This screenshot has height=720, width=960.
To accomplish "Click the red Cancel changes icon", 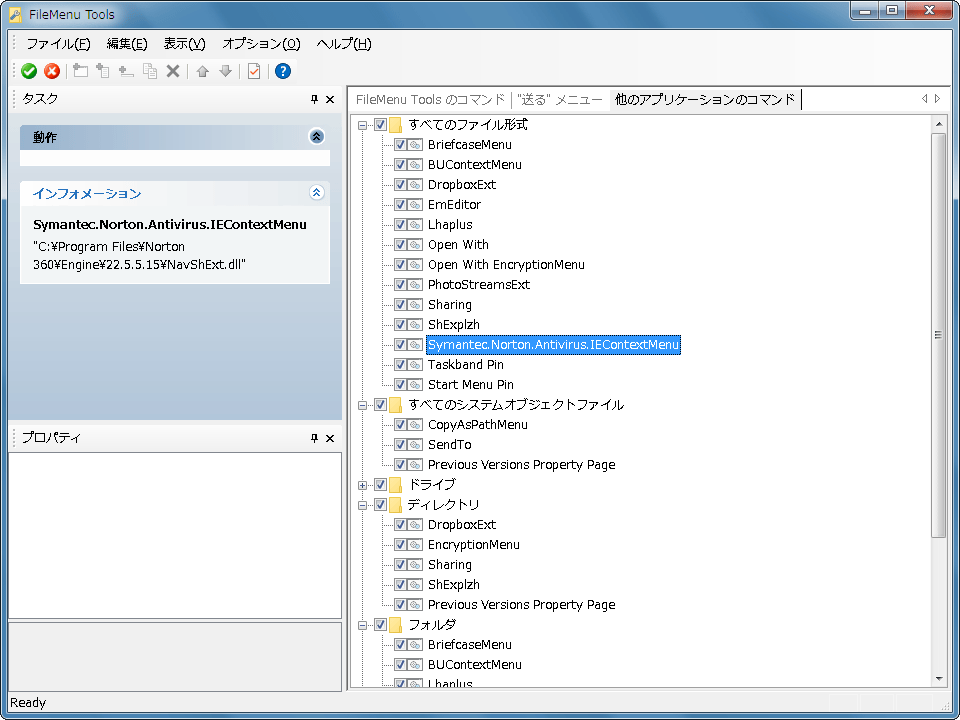I will pyautogui.click(x=52, y=71).
